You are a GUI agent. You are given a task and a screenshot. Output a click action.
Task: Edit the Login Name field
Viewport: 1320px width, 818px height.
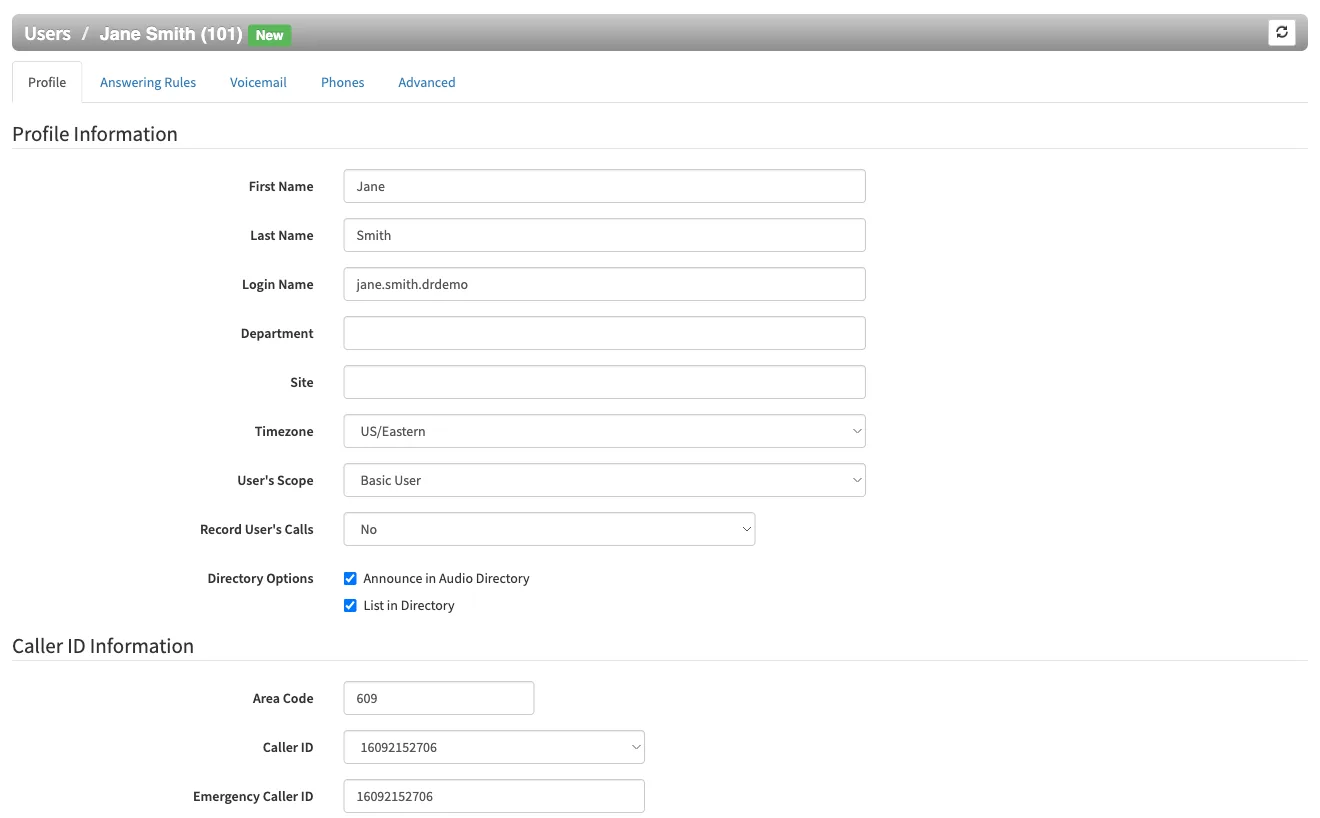pyautogui.click(x=604, y=284)
